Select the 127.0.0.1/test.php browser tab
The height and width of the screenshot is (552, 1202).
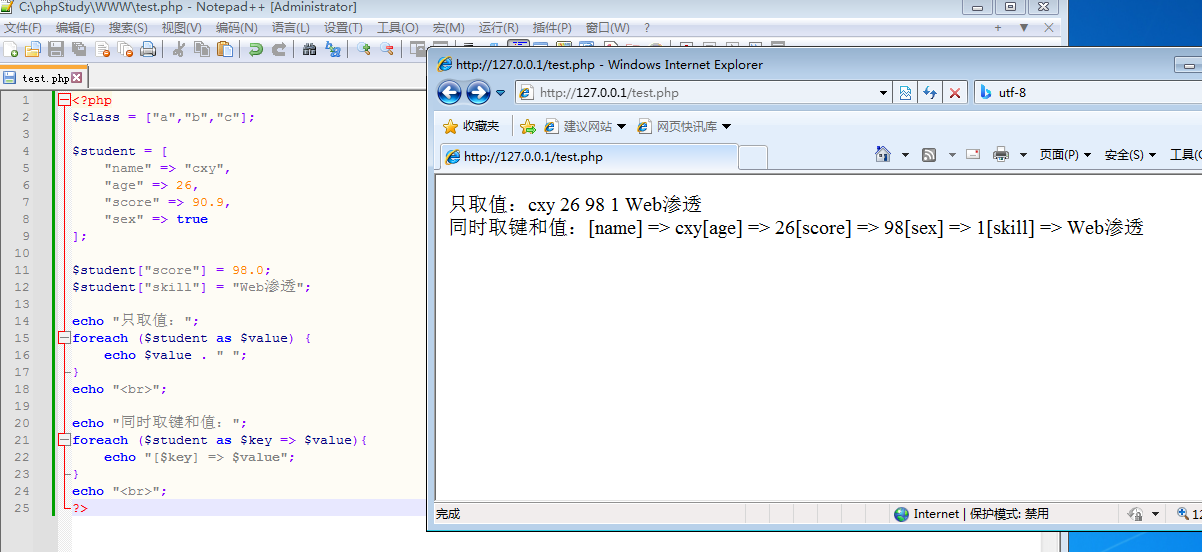(589, 157)
